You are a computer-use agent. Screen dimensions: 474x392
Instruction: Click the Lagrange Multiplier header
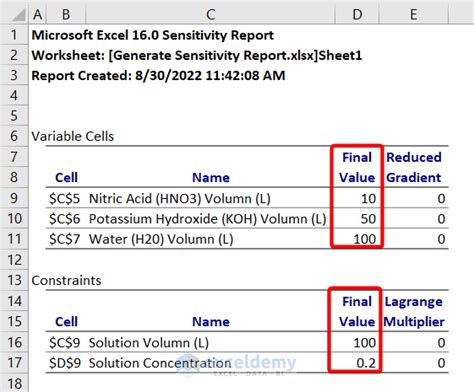[x=414, y=312]
